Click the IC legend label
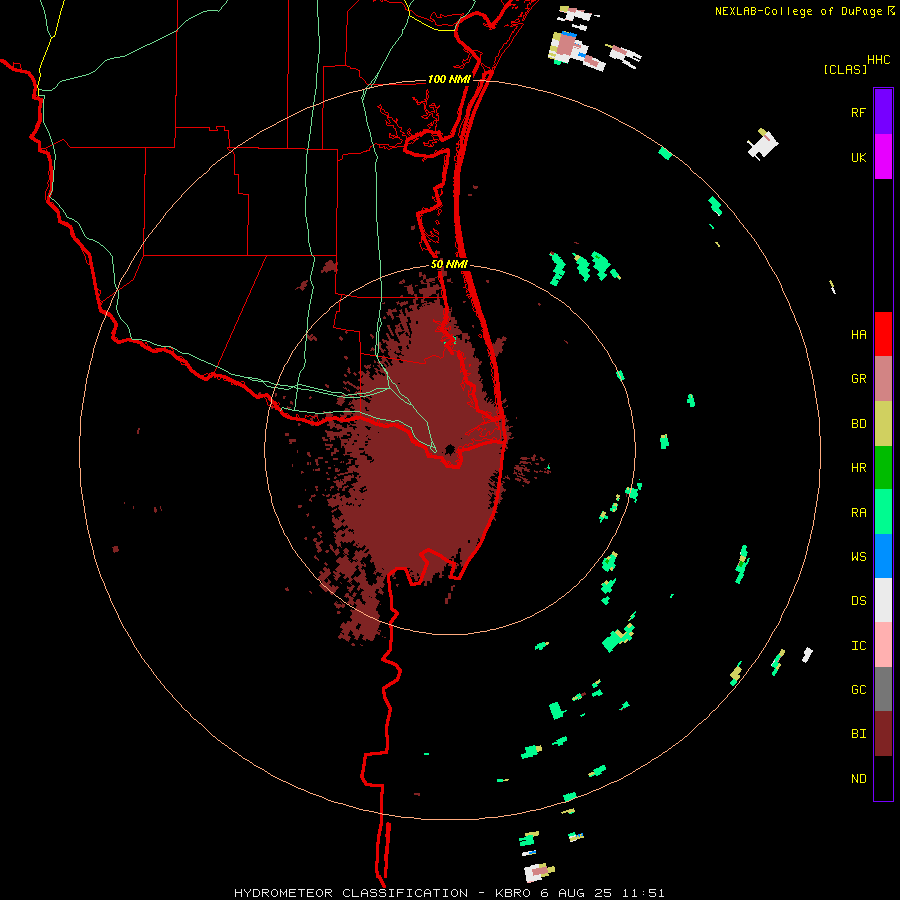The width and height of the screenshot is (900, 900). click(x=858, y=646)
